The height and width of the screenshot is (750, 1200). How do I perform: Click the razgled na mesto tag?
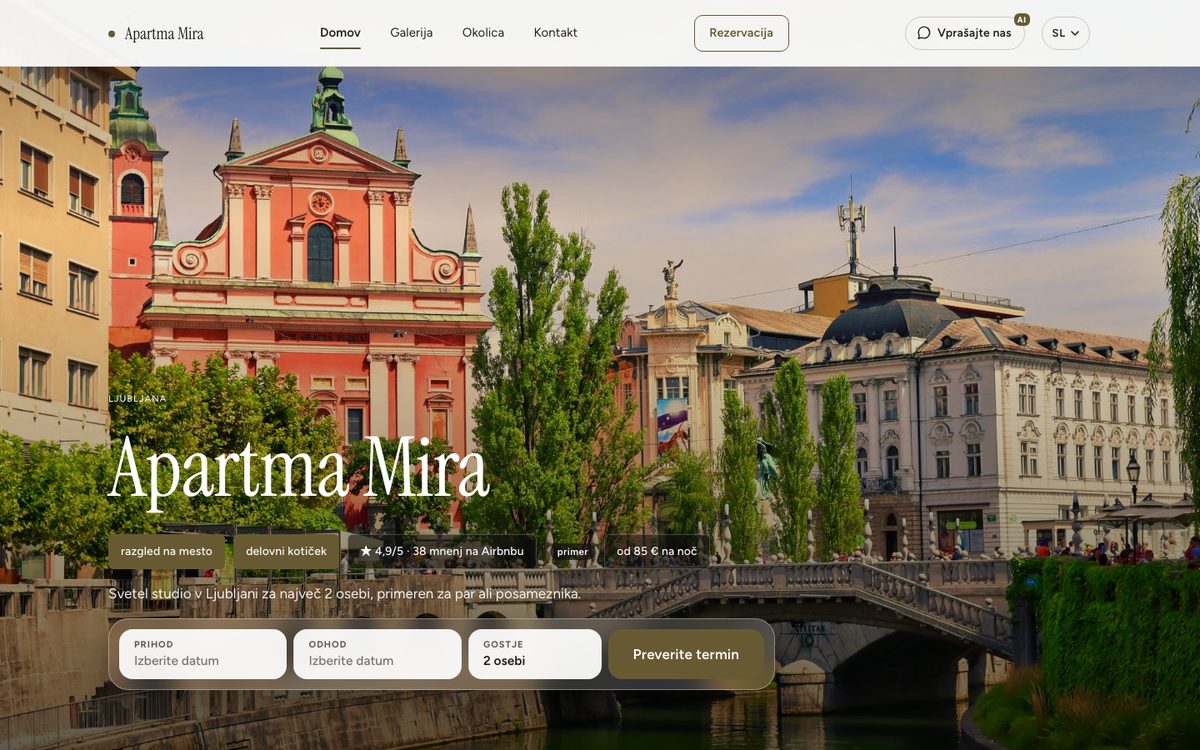[166, 551]
